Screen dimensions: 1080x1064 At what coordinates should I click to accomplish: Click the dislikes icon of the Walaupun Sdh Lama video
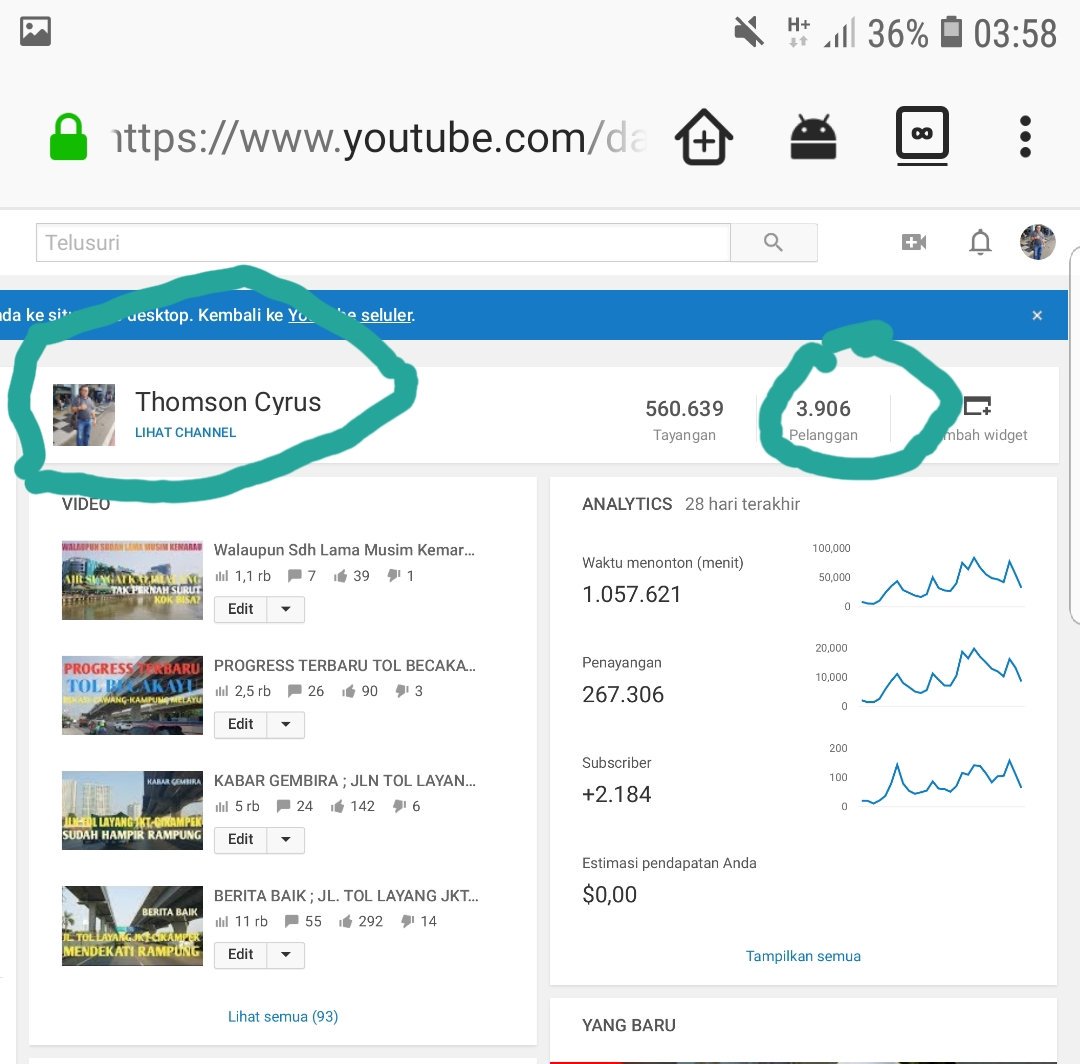pyautogui.click(x=393, y=575)
